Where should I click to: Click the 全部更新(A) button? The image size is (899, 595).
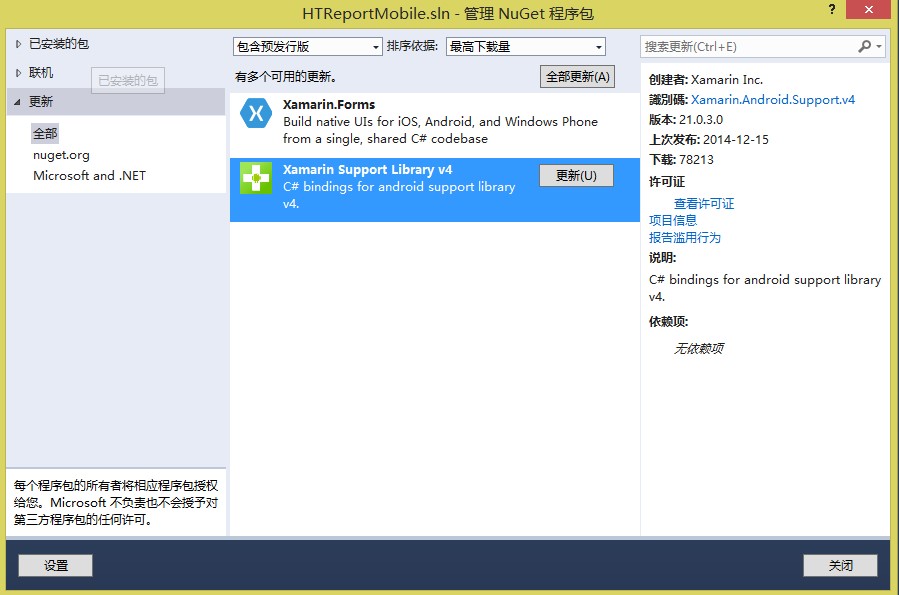click(x=577, y=77)
